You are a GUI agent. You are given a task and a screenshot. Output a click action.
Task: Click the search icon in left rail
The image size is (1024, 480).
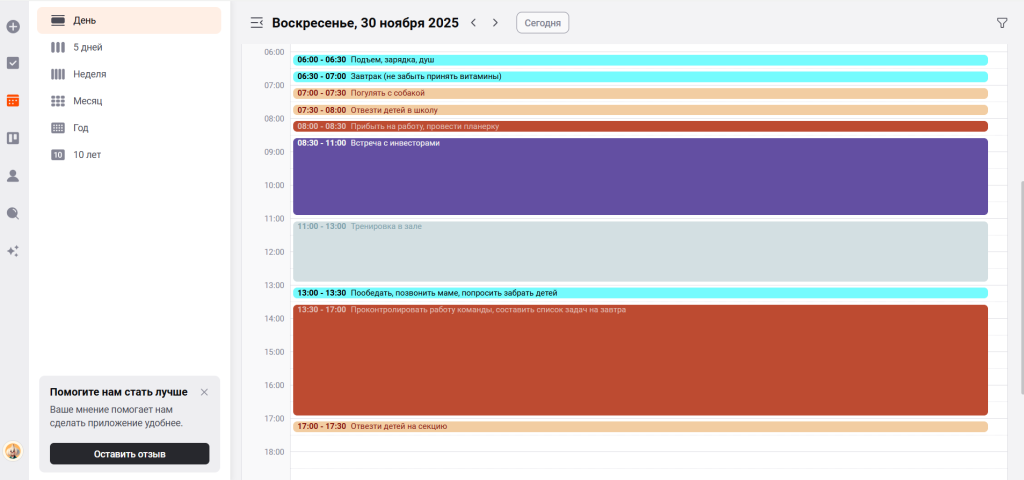point(13,213)
